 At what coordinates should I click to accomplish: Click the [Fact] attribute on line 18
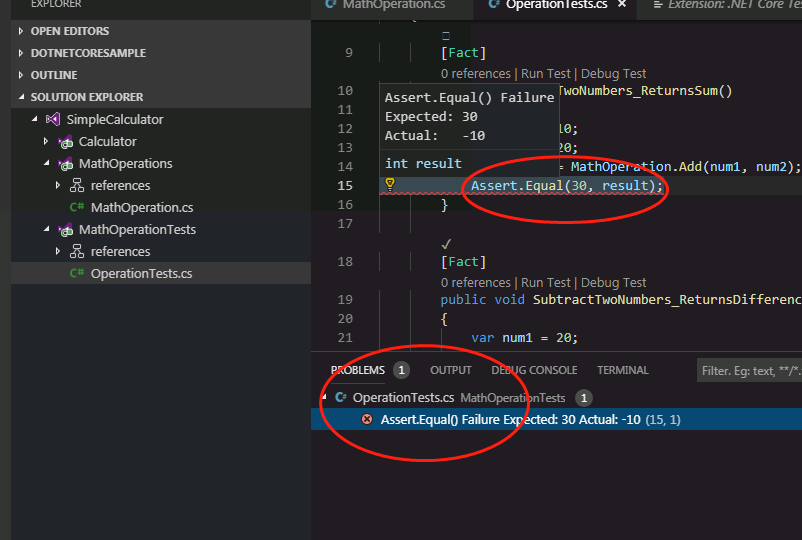(463, 262)
